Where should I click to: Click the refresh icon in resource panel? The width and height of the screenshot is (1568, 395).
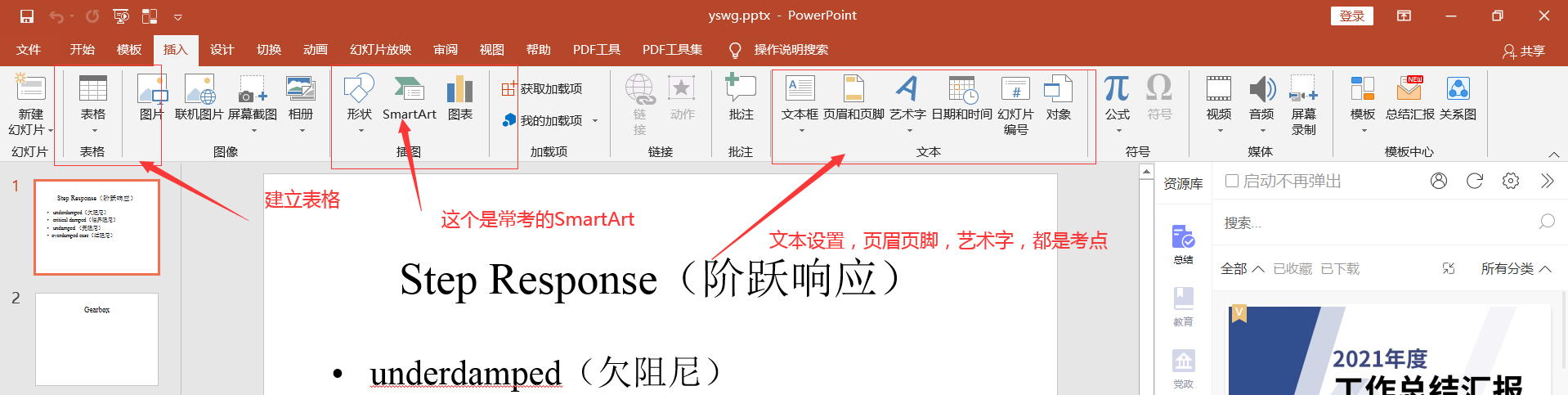1475,181
